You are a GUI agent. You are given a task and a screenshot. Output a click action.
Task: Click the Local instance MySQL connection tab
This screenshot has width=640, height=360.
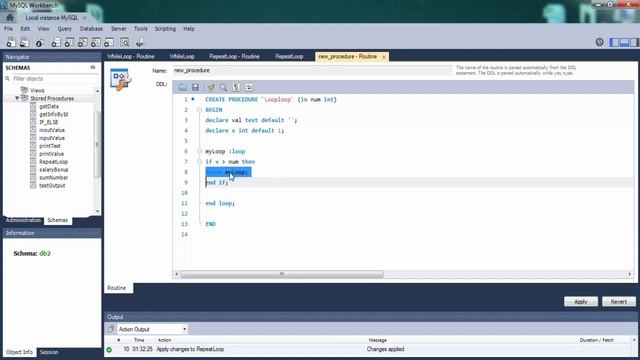click(52, 18)
